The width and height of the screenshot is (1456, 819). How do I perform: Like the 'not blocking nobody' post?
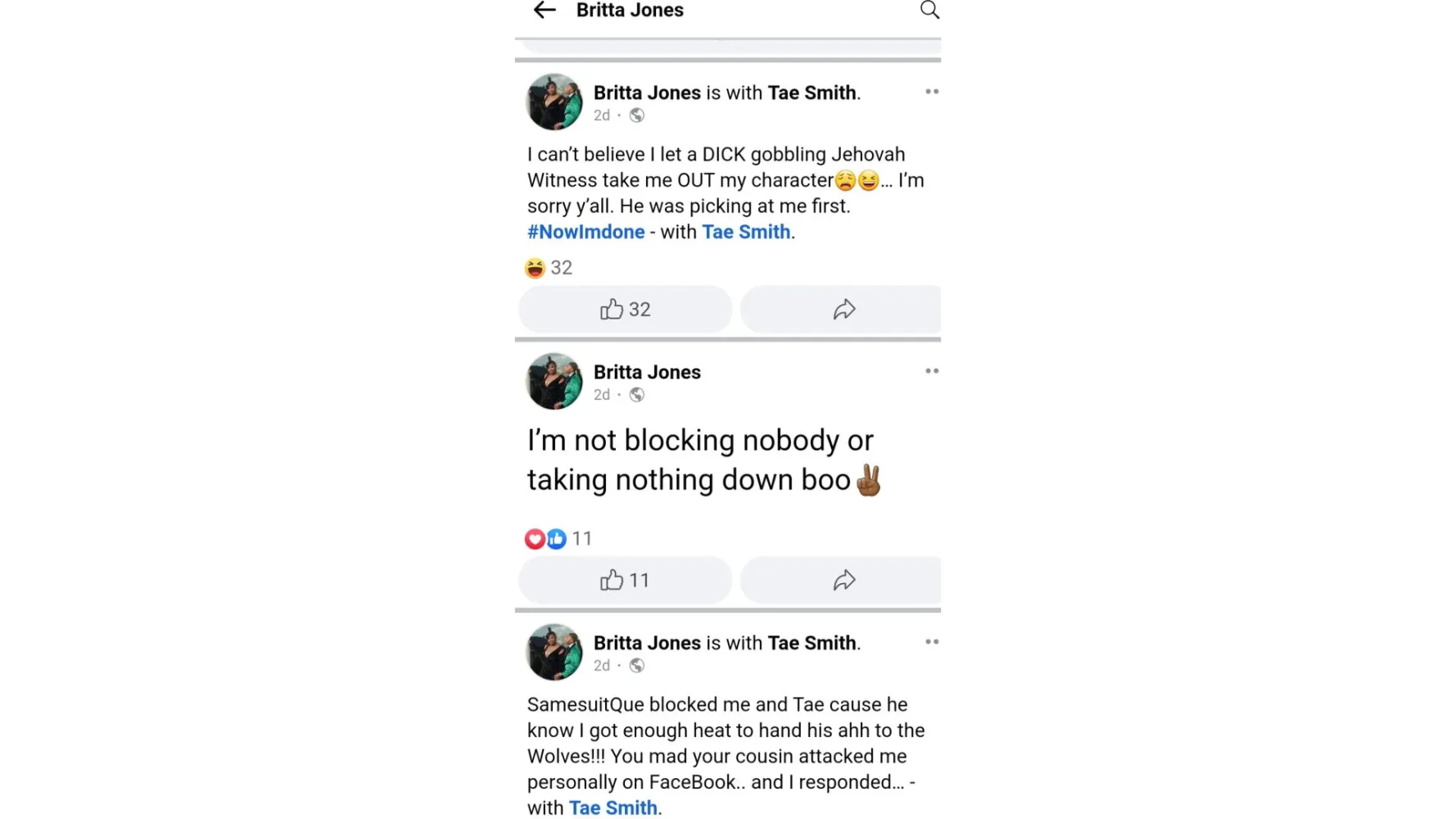click(625, 581)
